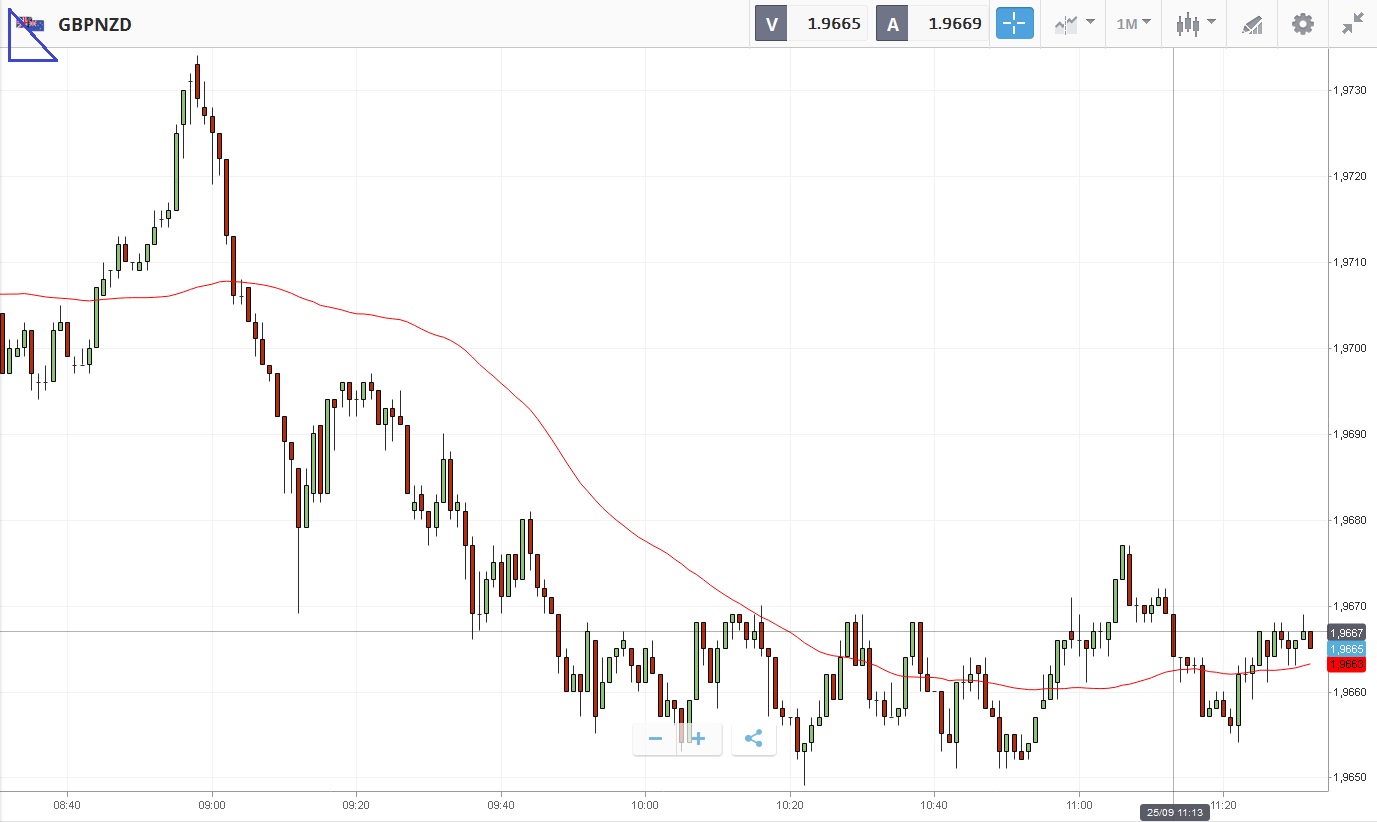Click the grey 1,9667 crosshair price label

[1346, 632]
